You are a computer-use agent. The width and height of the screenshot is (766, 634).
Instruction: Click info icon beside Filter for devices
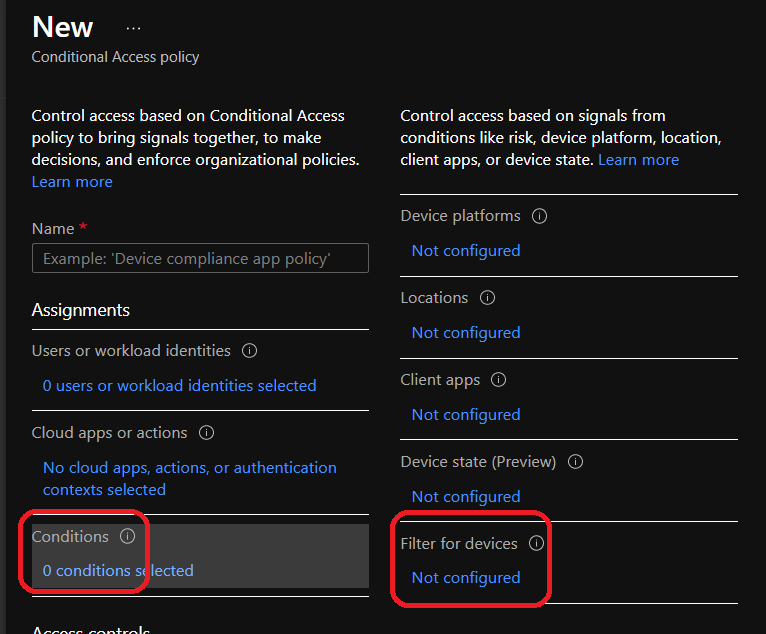click(x=537, y=544)
